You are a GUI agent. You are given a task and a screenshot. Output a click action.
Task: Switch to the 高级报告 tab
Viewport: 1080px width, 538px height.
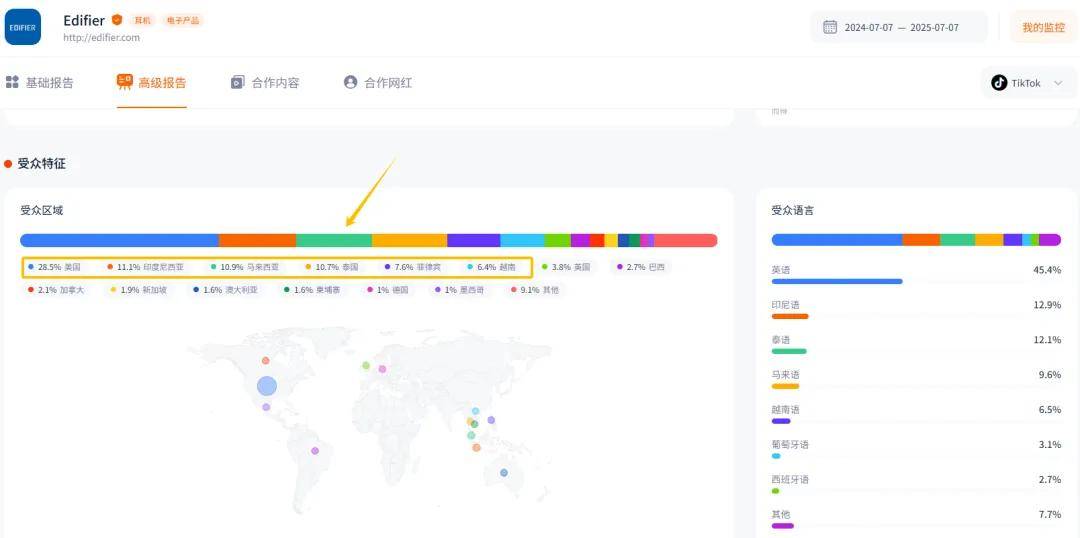coord(151,83)
